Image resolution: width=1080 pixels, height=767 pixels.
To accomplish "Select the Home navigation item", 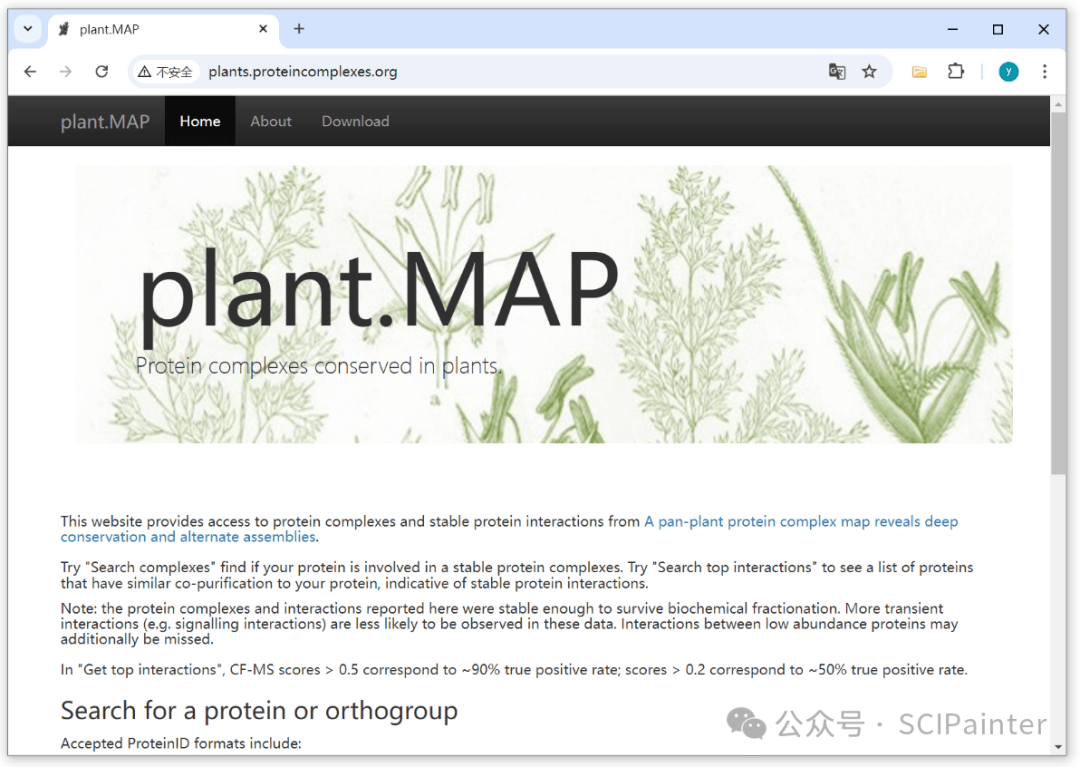I will 199,121.
